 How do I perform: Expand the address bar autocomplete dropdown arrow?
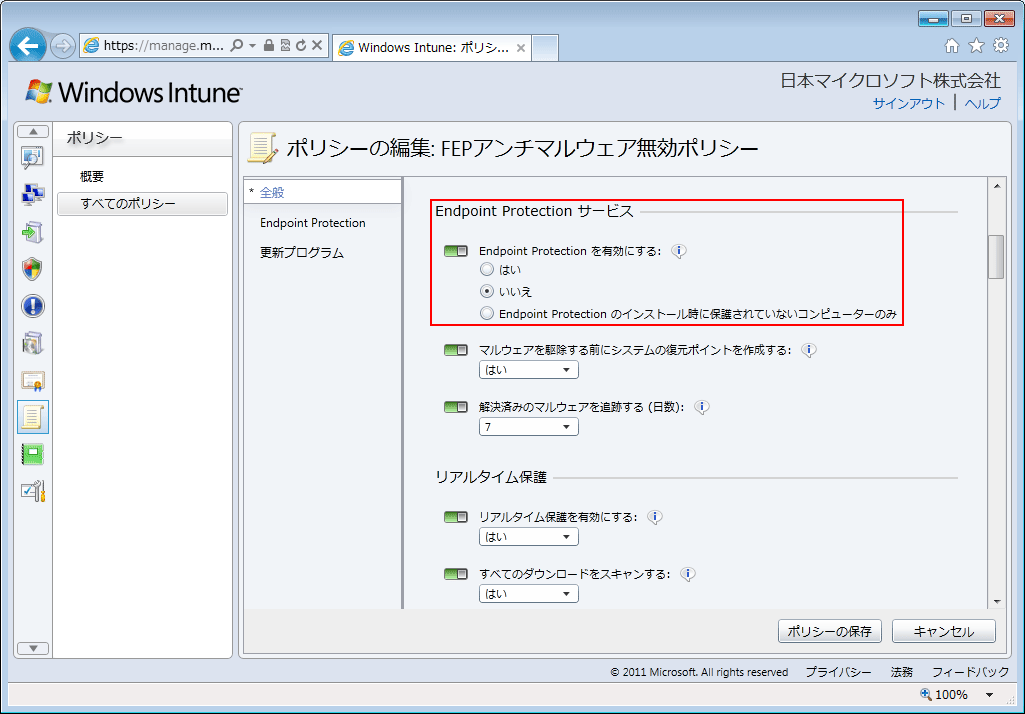[252, 46]
